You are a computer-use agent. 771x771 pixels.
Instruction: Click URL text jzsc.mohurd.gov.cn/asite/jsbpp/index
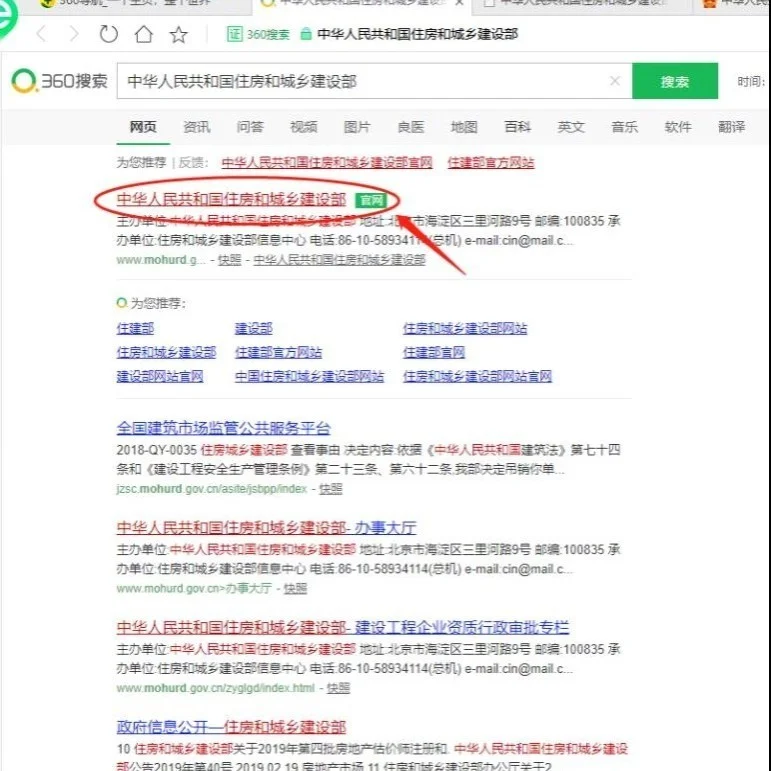pyautogui.click(x=212, y=489)
